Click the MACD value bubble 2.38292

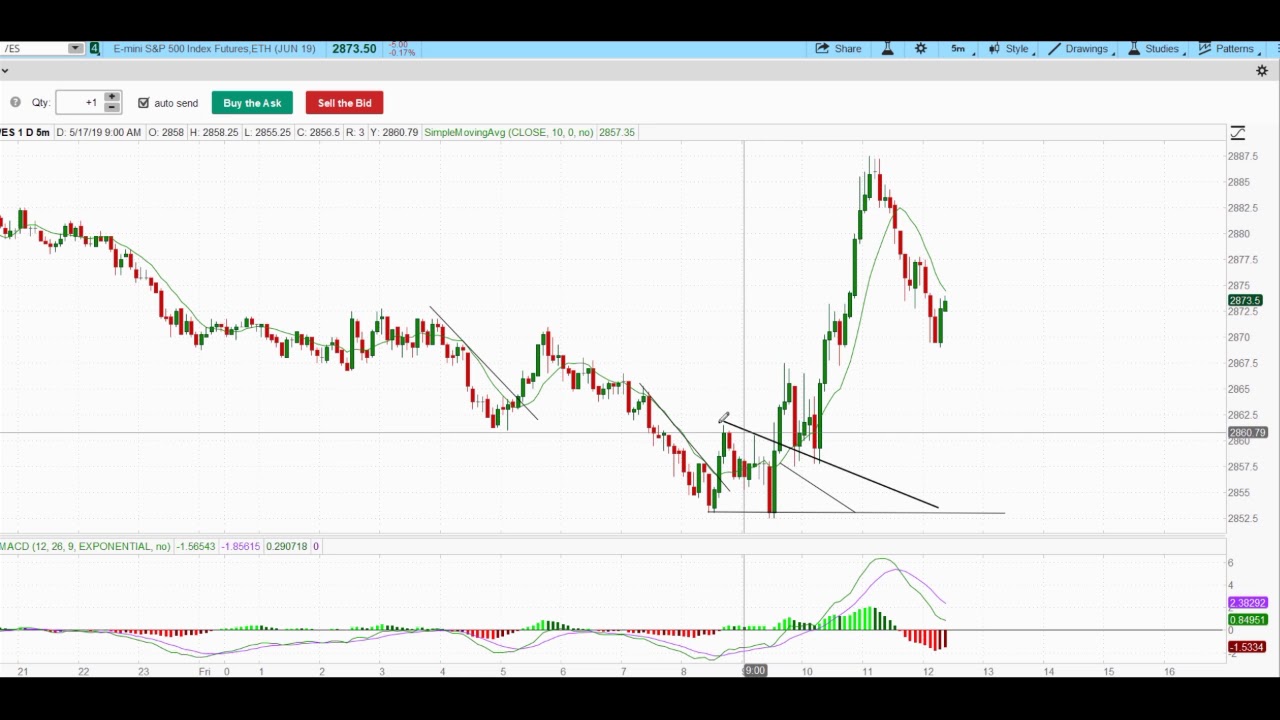pyautogui.click(x=1248, y=603)
